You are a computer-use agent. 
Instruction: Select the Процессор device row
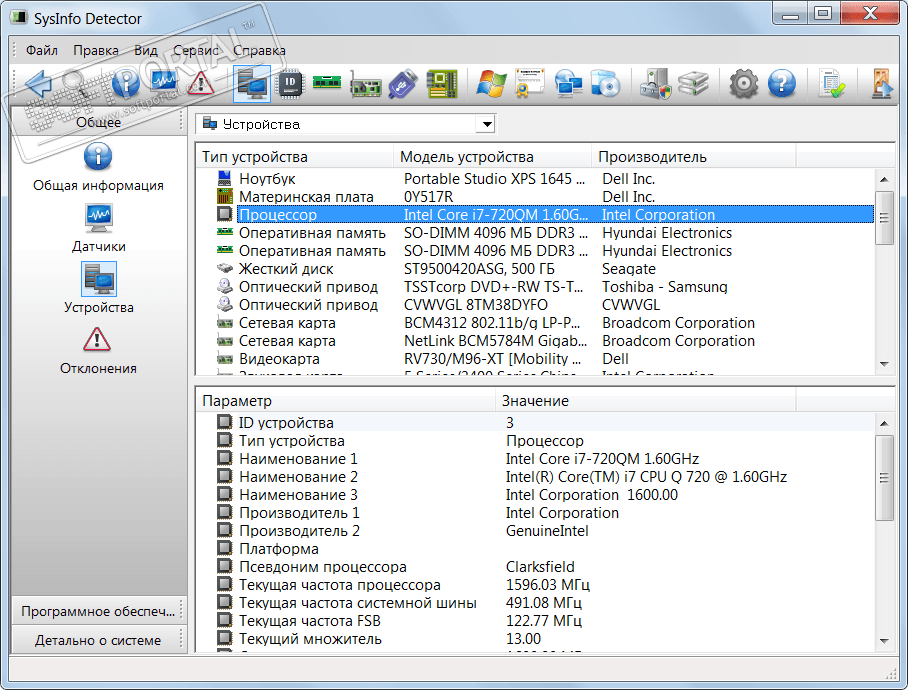(x=536, y=215)
